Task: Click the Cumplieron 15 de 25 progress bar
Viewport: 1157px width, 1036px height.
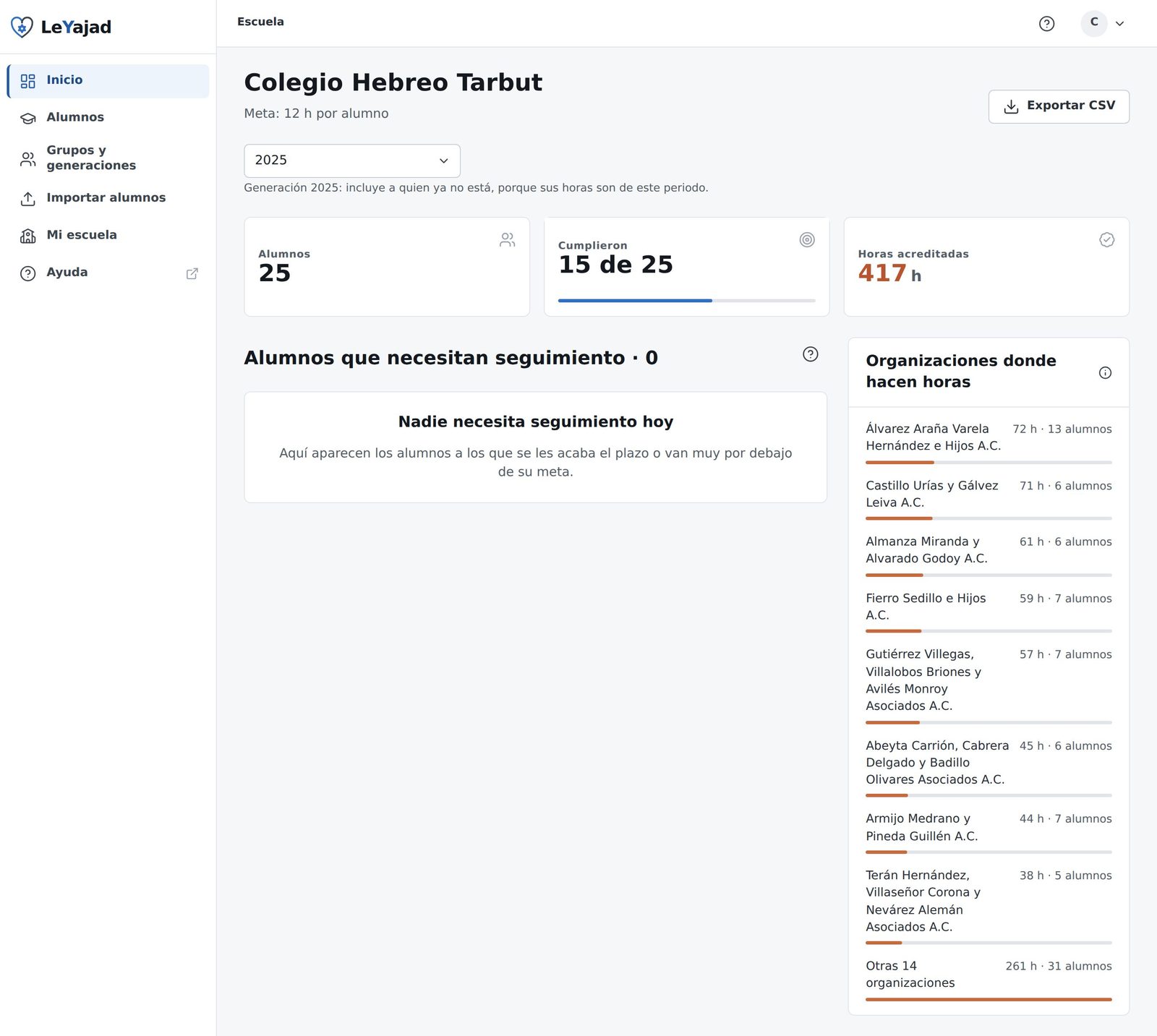Action: click(686, 301)
